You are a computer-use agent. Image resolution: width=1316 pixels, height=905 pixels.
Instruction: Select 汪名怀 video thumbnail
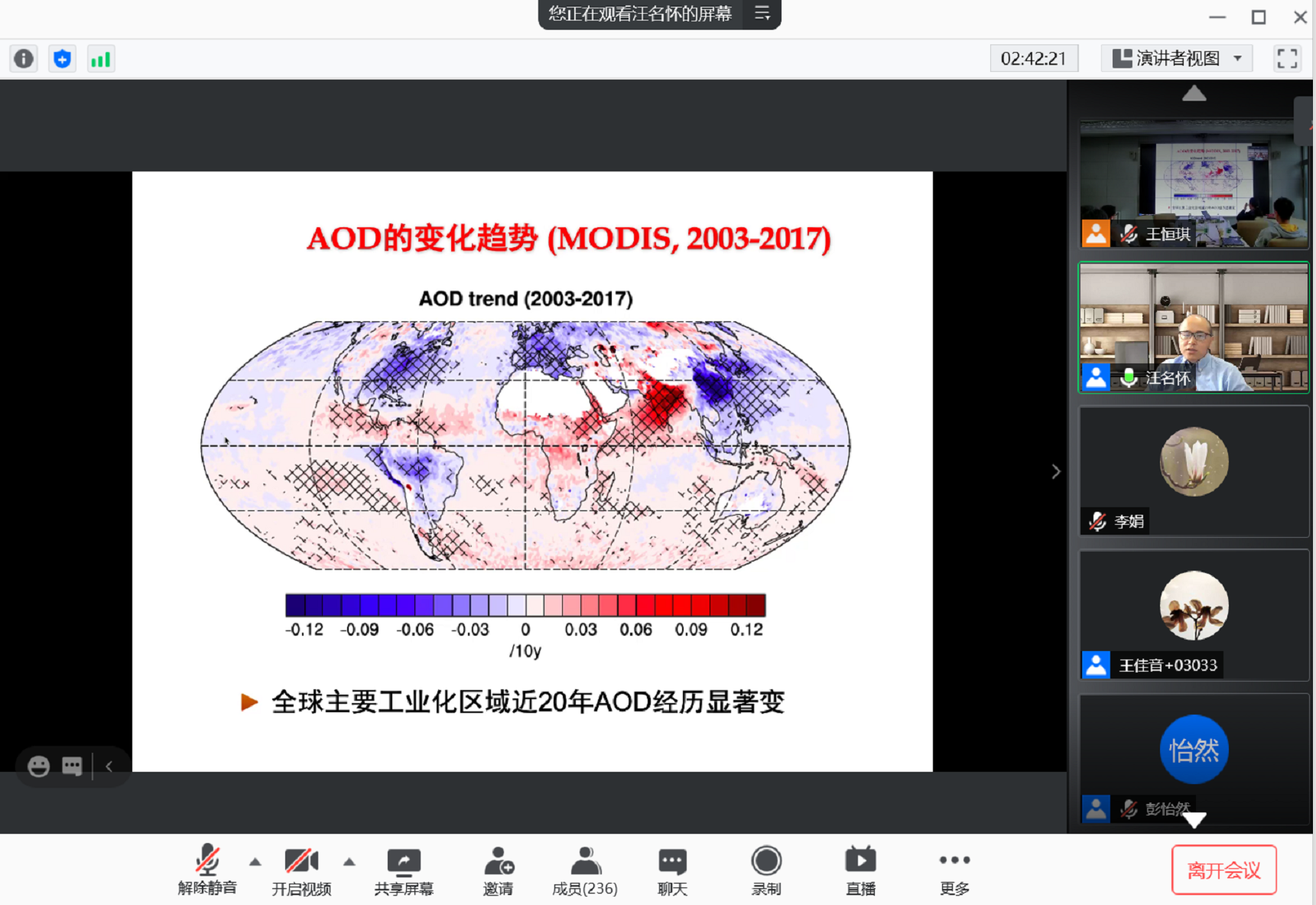(x=1193, y=327)
